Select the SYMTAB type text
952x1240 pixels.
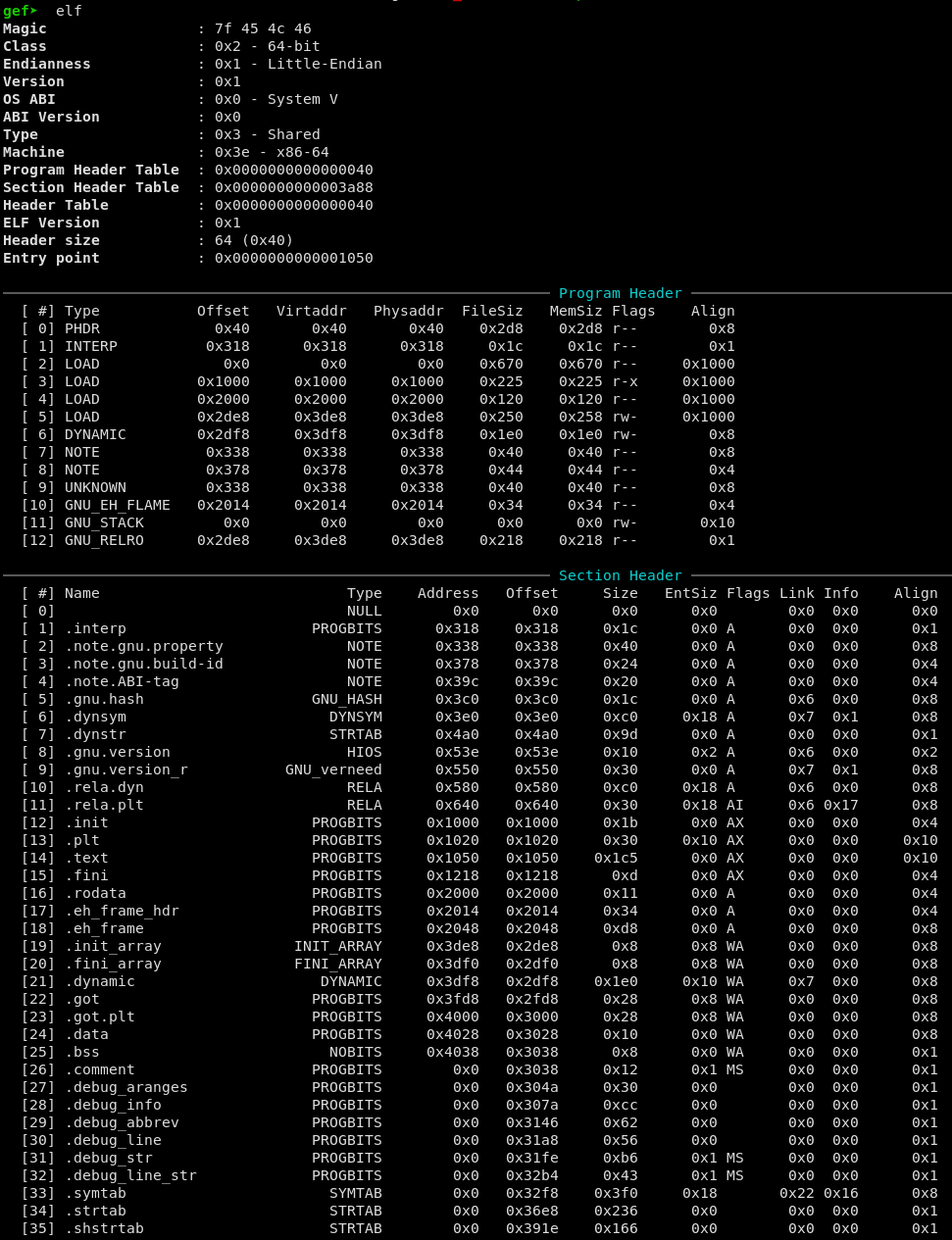tap(356, 1193)
